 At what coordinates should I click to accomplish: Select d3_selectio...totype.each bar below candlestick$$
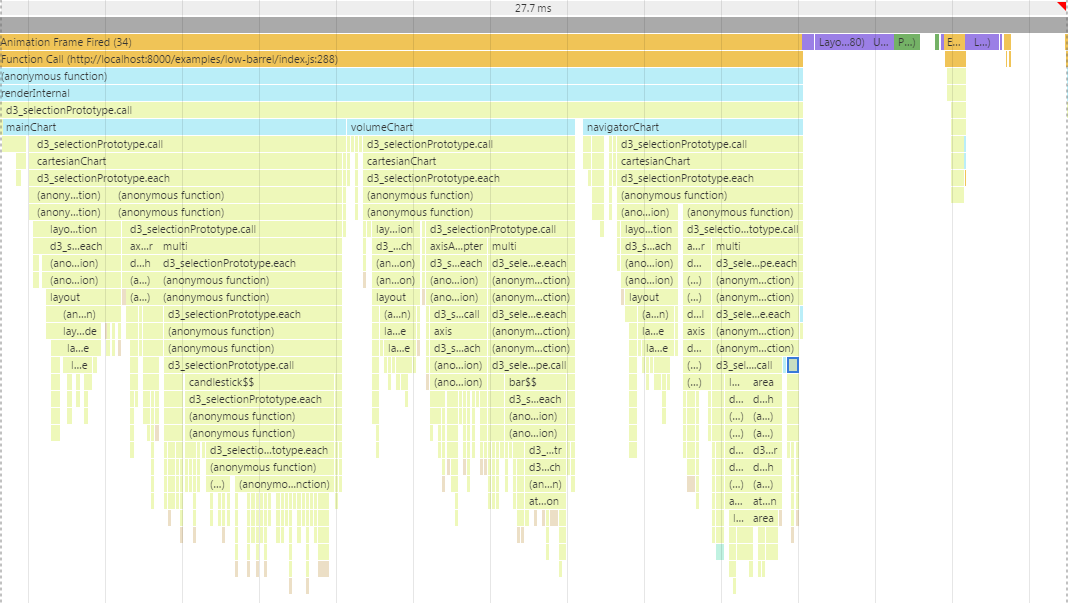pyautogui.click(x=270, y=451)
